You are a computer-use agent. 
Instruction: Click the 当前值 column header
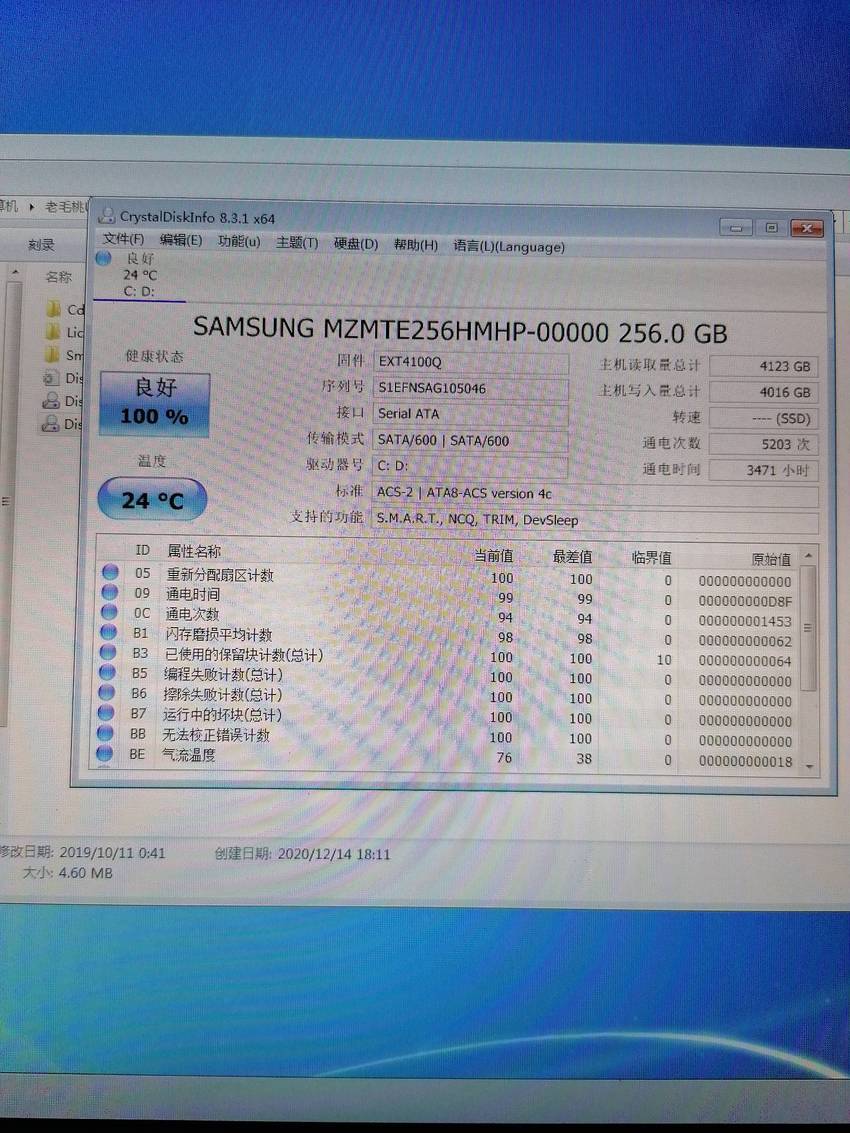click(x=494, y=555)
